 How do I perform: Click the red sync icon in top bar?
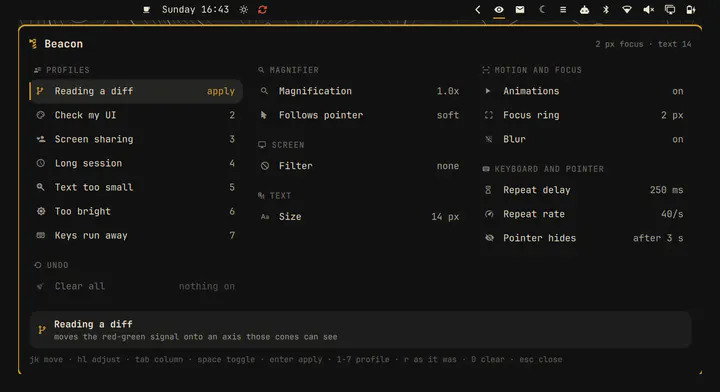pos(262,10)
